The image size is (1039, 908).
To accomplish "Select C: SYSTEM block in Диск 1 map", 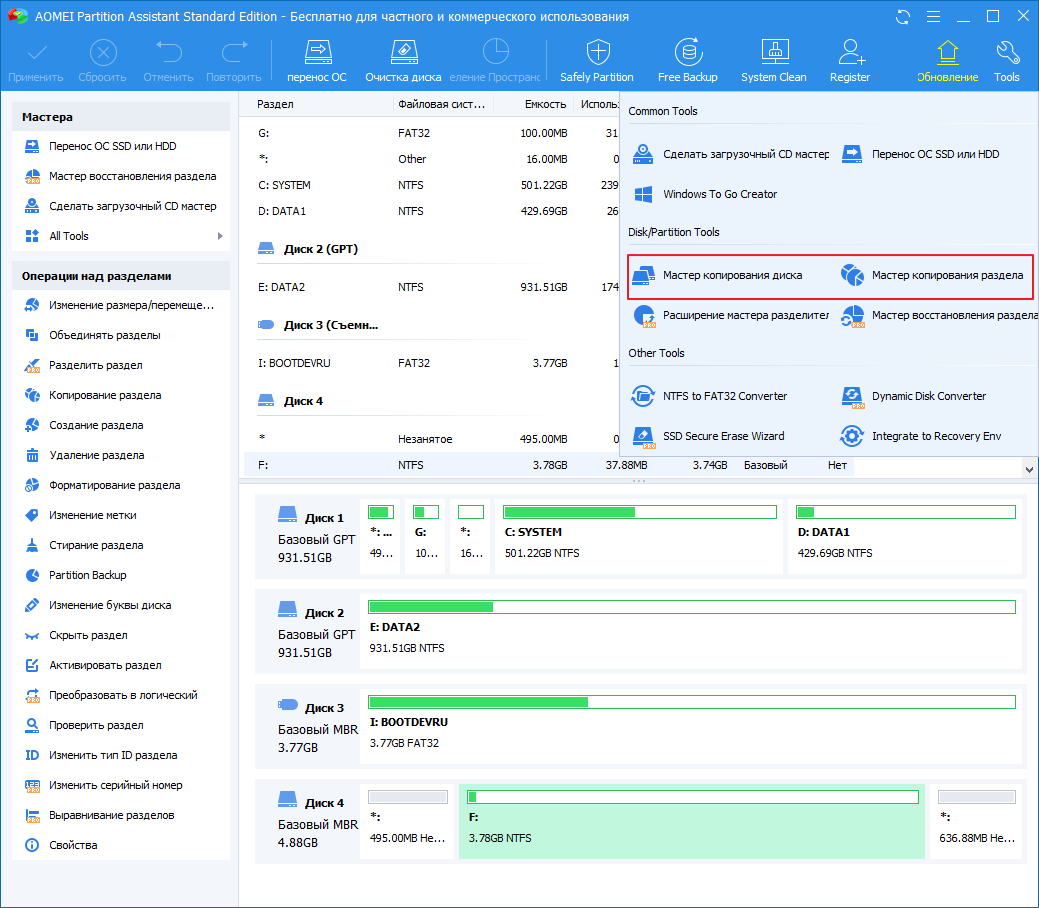I will [639, 536].
